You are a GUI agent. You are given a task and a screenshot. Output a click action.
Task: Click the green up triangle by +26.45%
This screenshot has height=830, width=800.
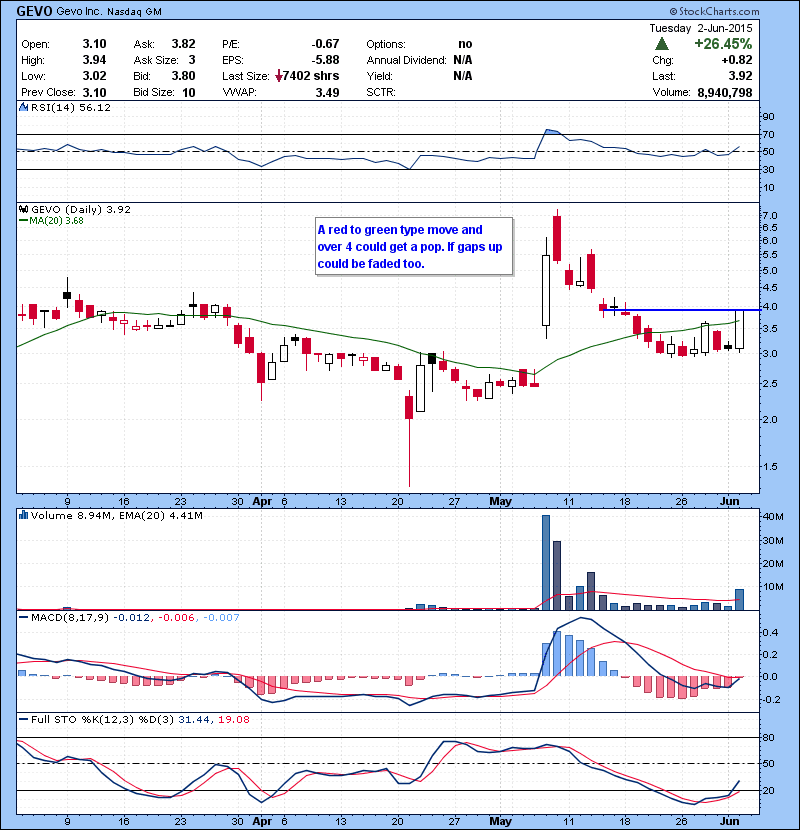coord(662,44)
